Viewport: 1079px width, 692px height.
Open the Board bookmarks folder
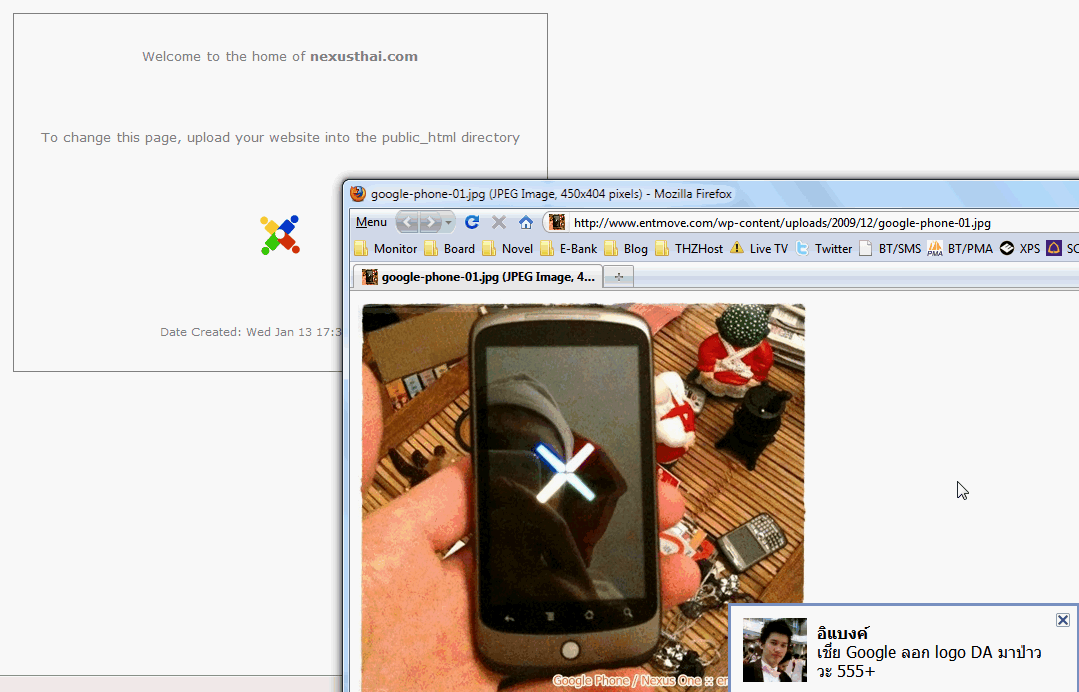450,248
